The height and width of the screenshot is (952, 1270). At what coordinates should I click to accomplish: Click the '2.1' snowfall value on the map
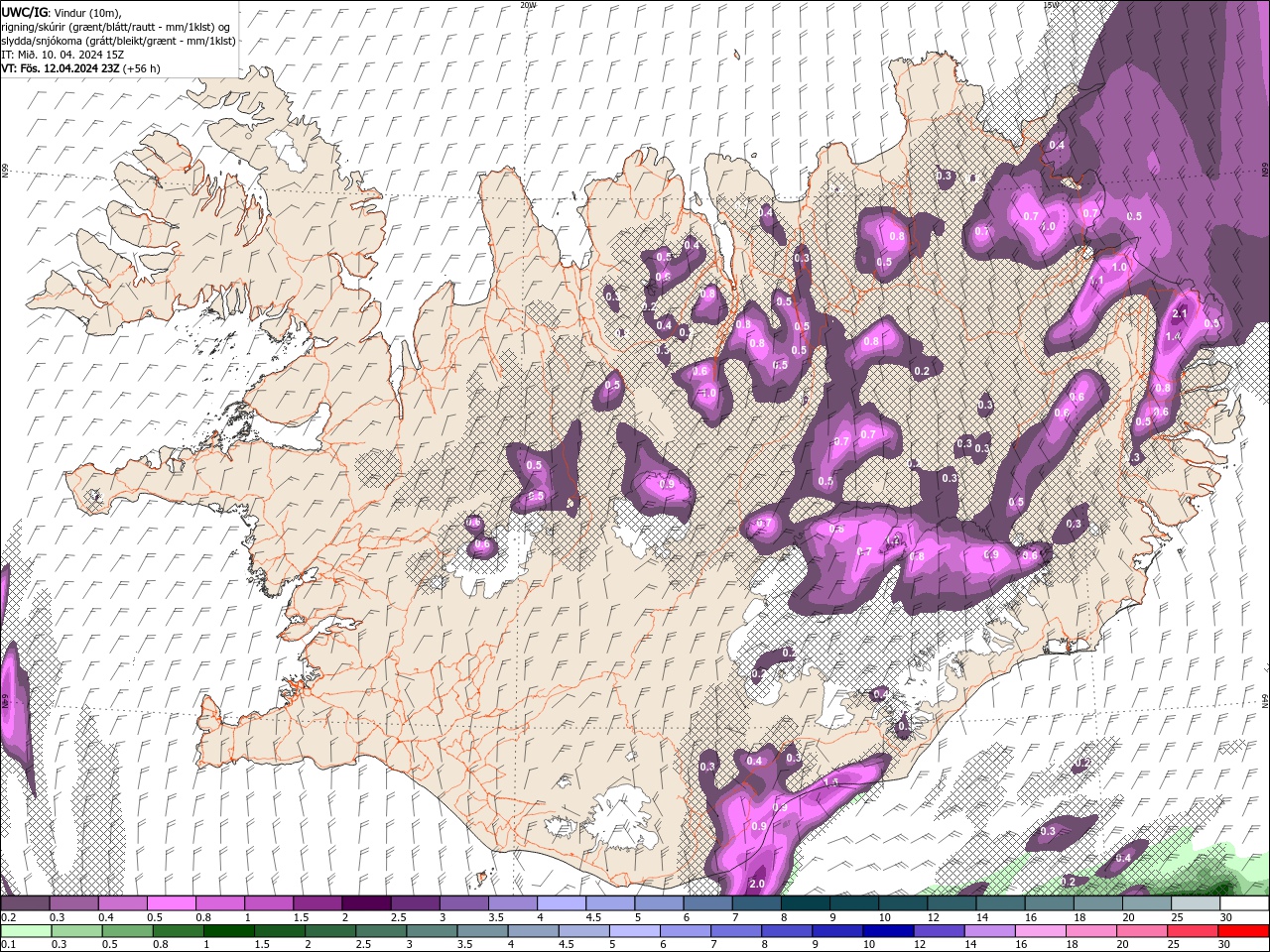click(x=1180, y=313)
